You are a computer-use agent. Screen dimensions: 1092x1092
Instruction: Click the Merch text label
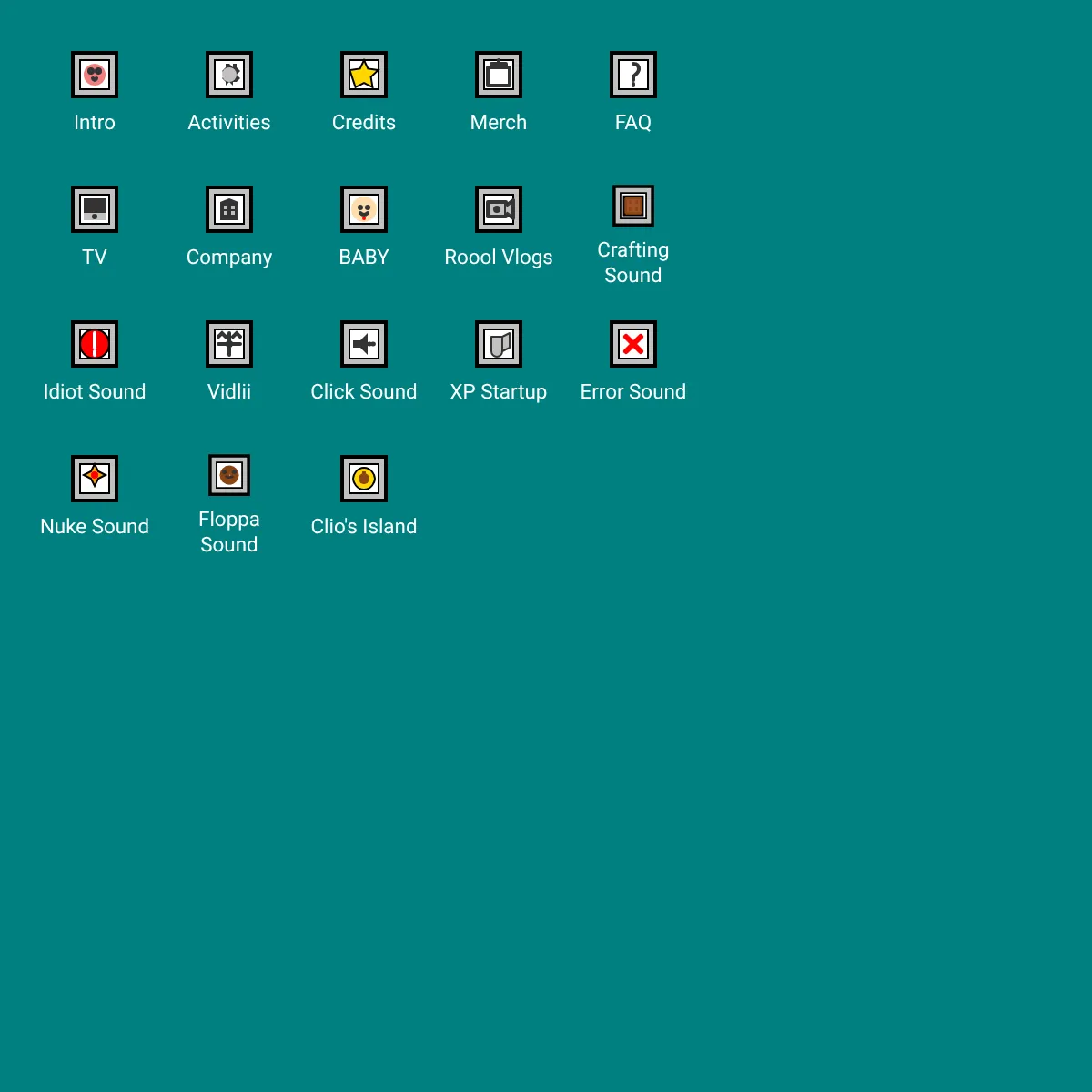[x=499, y=122]
